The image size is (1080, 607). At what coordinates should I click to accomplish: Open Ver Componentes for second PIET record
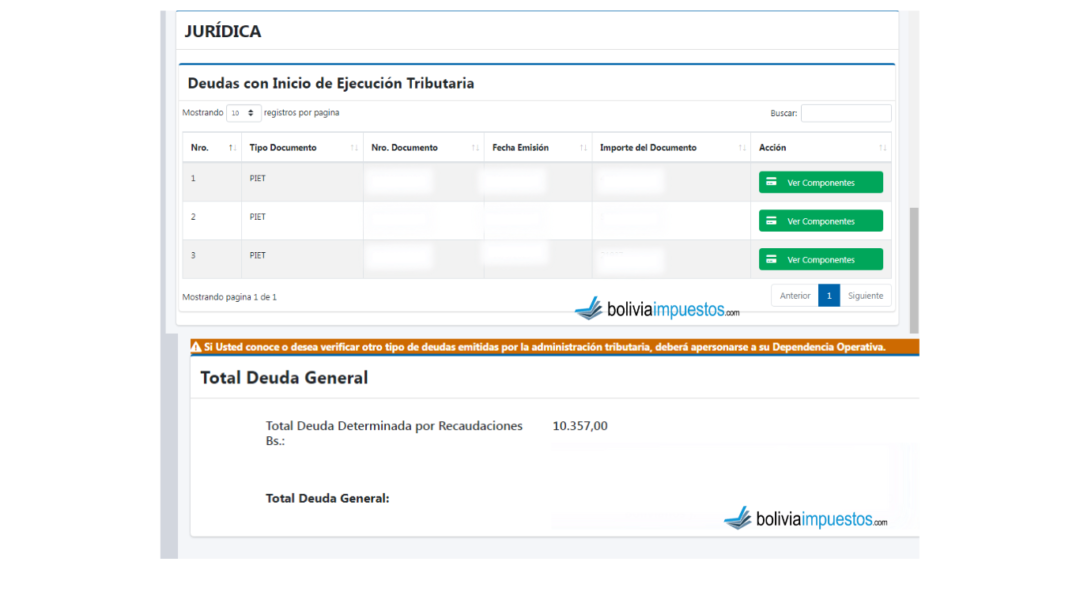820,221
